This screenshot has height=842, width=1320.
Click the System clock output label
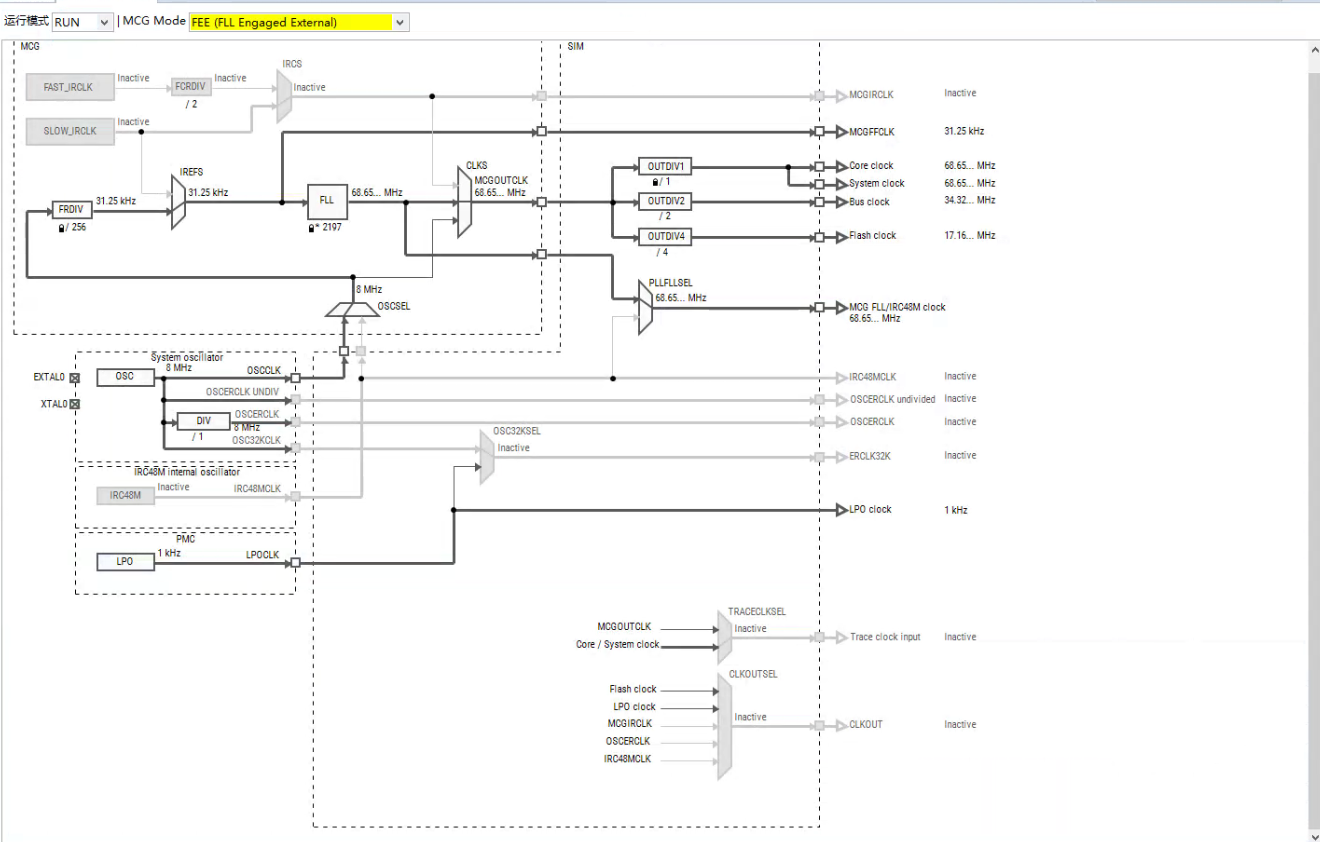[x=877, y=184]
